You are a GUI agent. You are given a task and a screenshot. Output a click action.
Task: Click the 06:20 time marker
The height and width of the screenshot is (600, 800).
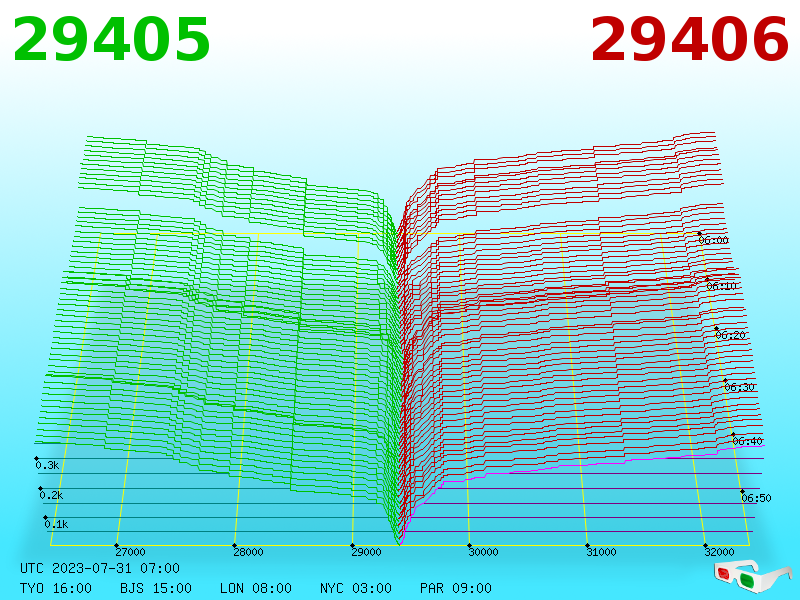(730, 335)
